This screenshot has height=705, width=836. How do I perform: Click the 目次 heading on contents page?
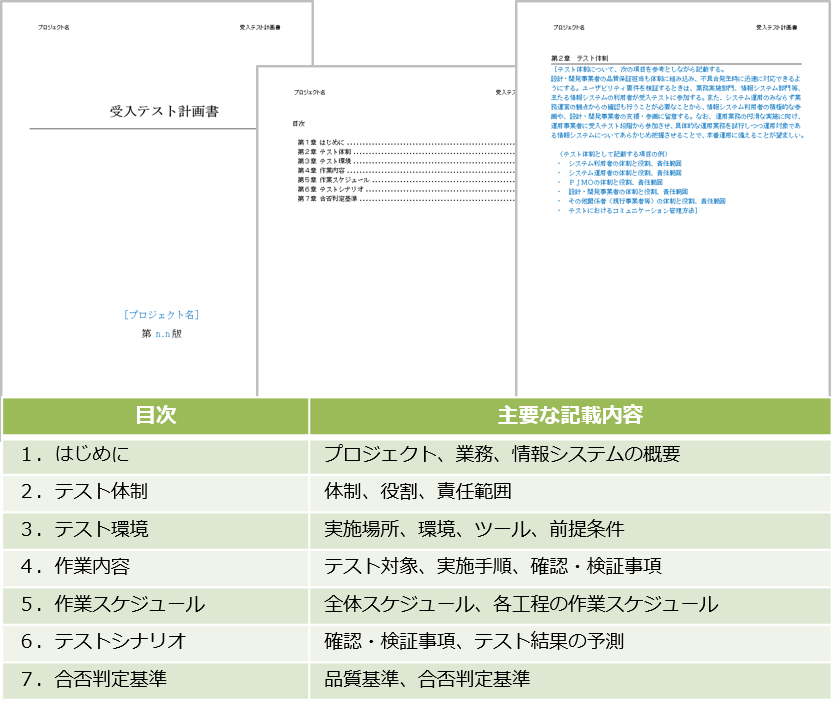pos(299,124)
